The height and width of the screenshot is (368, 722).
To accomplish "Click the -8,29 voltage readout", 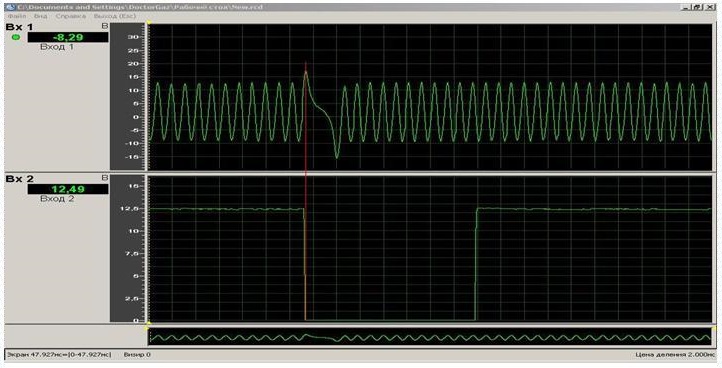I will [68, 37].
